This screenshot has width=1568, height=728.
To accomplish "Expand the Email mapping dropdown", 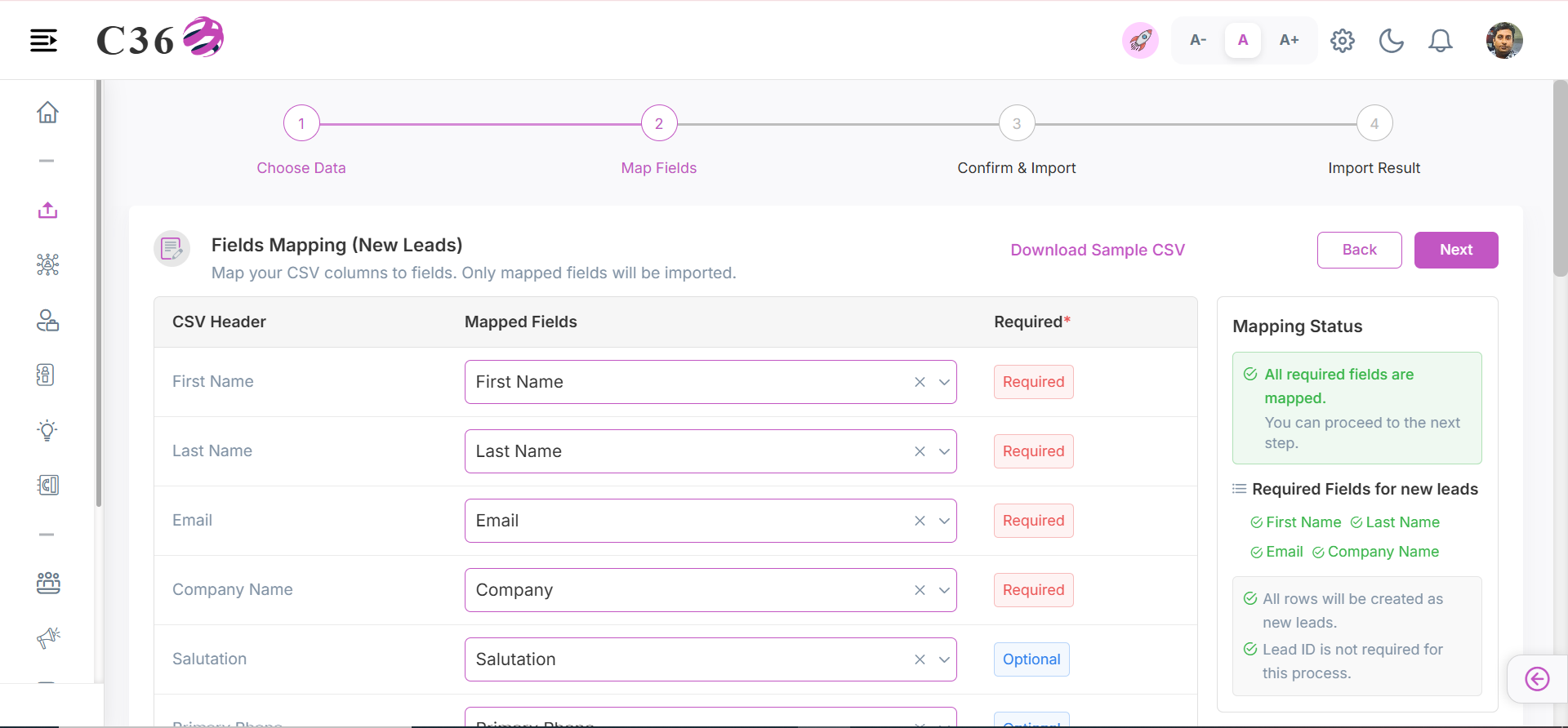I will click(x=944, y=521).
